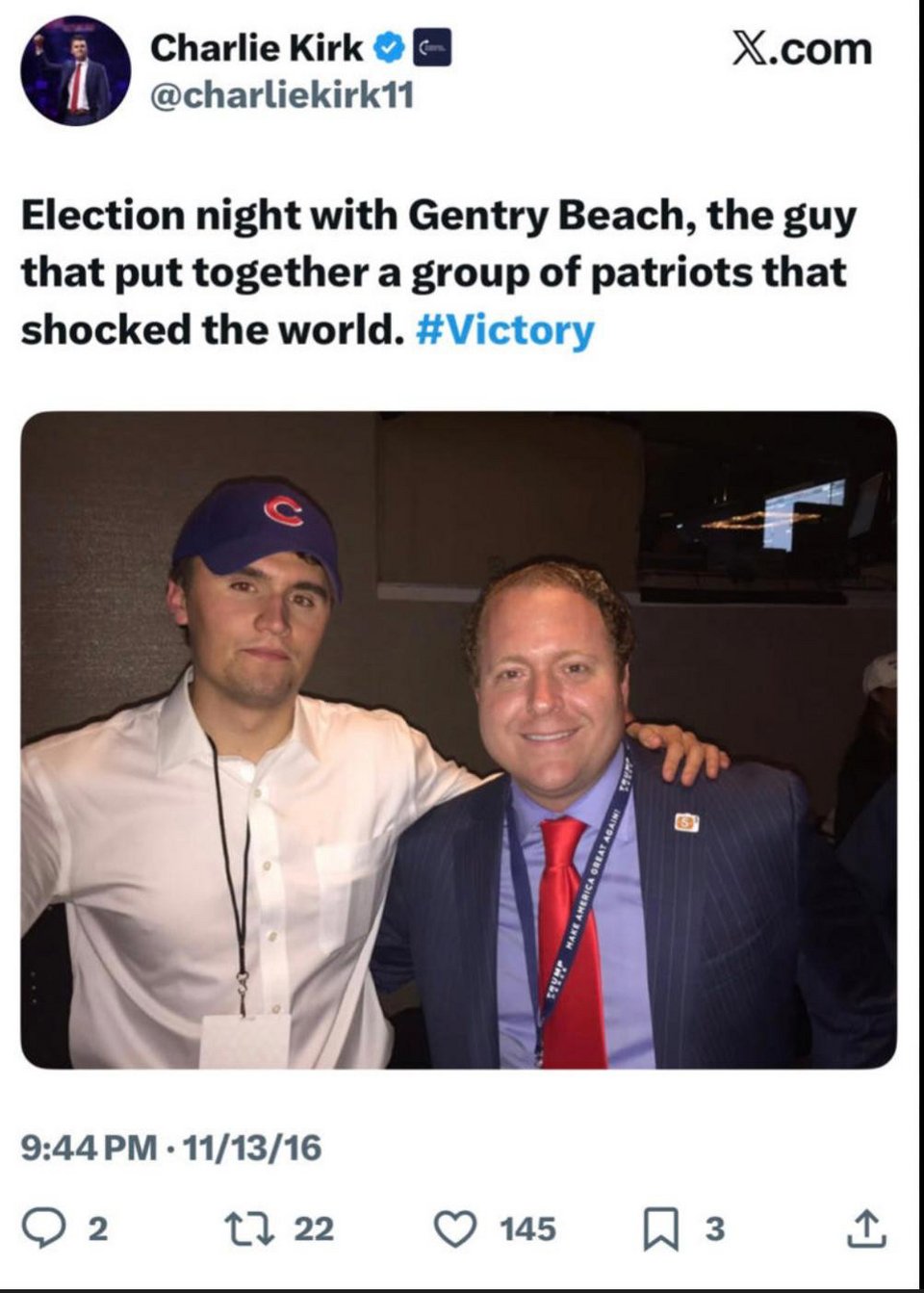The height and width of the screenshot is (1293, 924).
Task: Open the attached election night photo
Action: (x=458, y=739)
